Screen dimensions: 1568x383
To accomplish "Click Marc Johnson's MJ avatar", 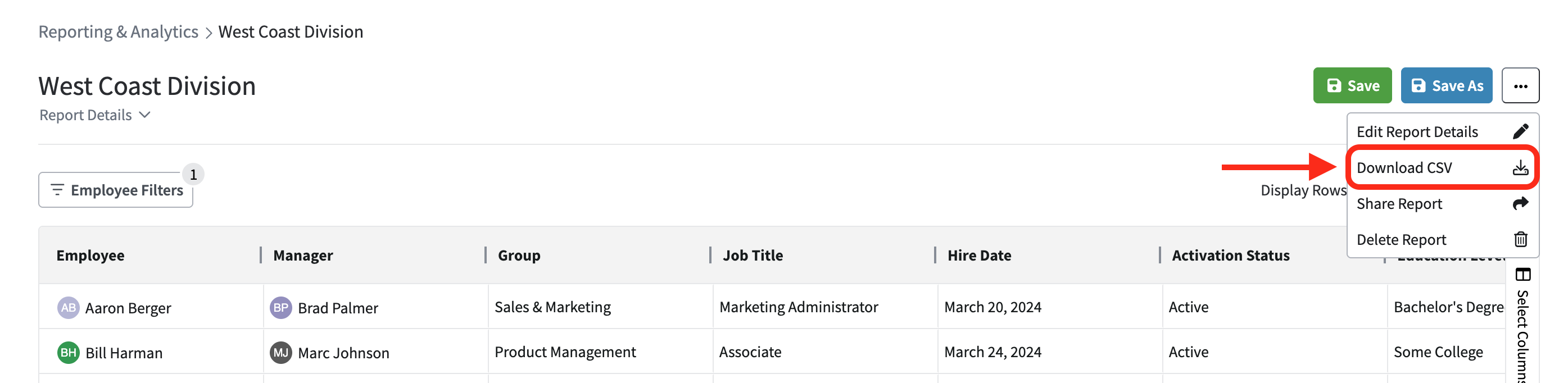I will pos(280,353).
